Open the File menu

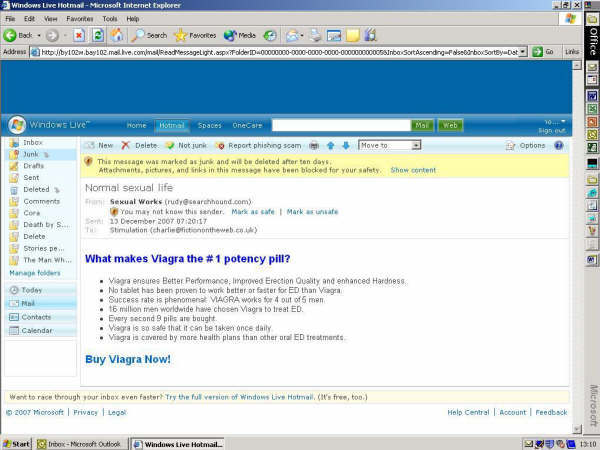tap(10, 19)
